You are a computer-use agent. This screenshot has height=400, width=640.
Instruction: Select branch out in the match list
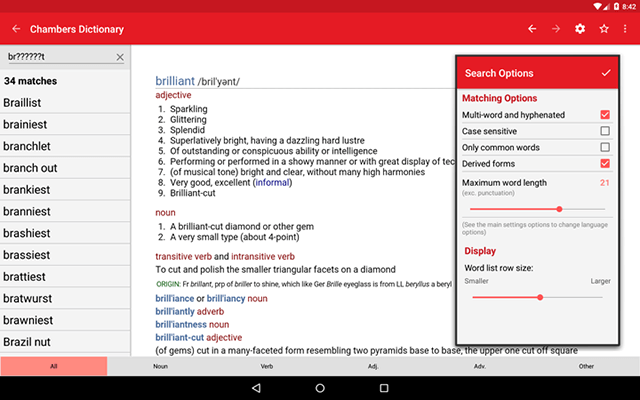(x=65, y=168)
